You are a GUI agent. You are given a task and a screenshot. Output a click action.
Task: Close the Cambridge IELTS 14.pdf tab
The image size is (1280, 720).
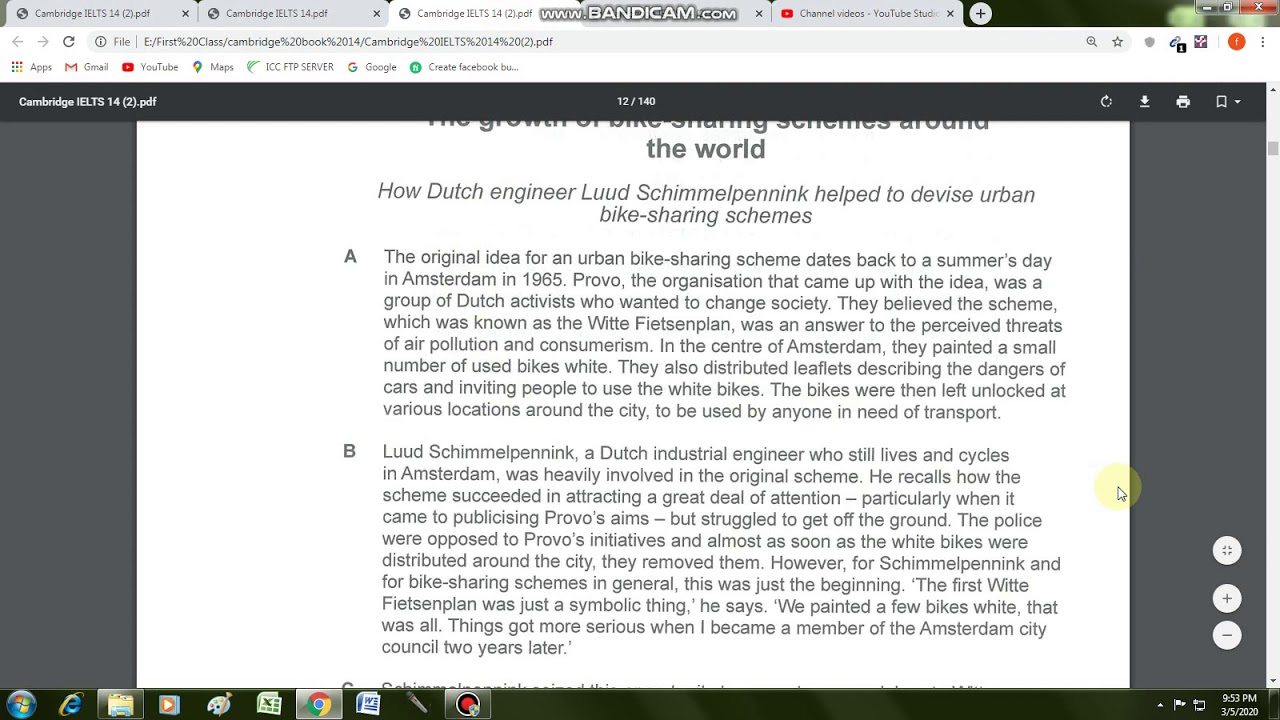[x=376, y=14]
